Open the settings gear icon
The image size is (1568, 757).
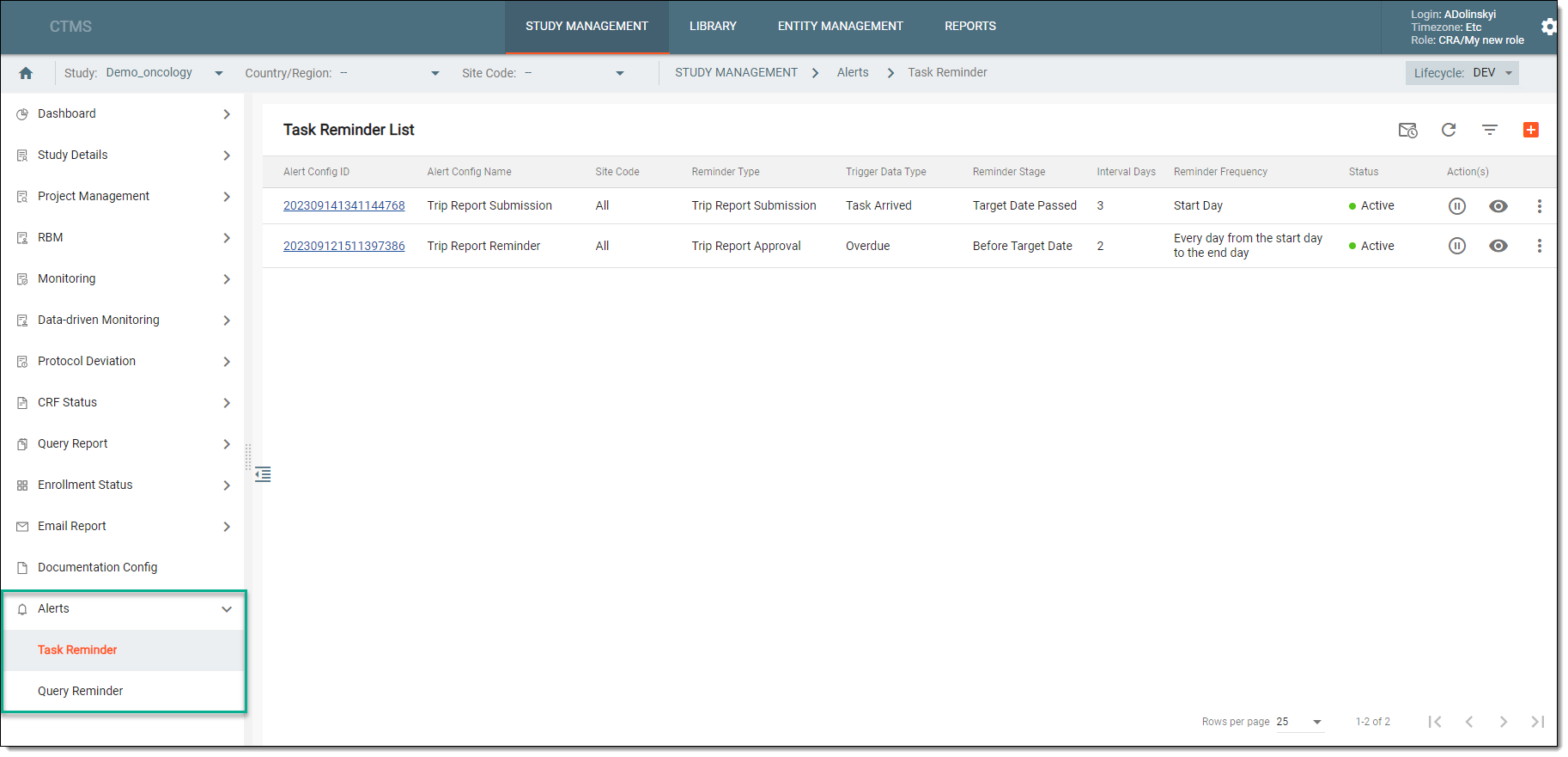[1548, 27]
